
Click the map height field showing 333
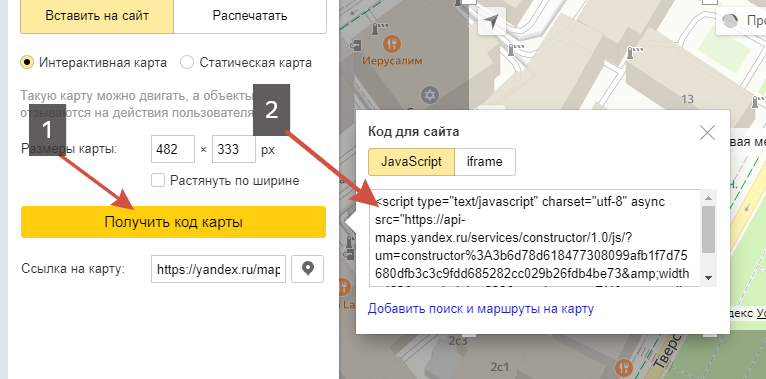(234, 149)
